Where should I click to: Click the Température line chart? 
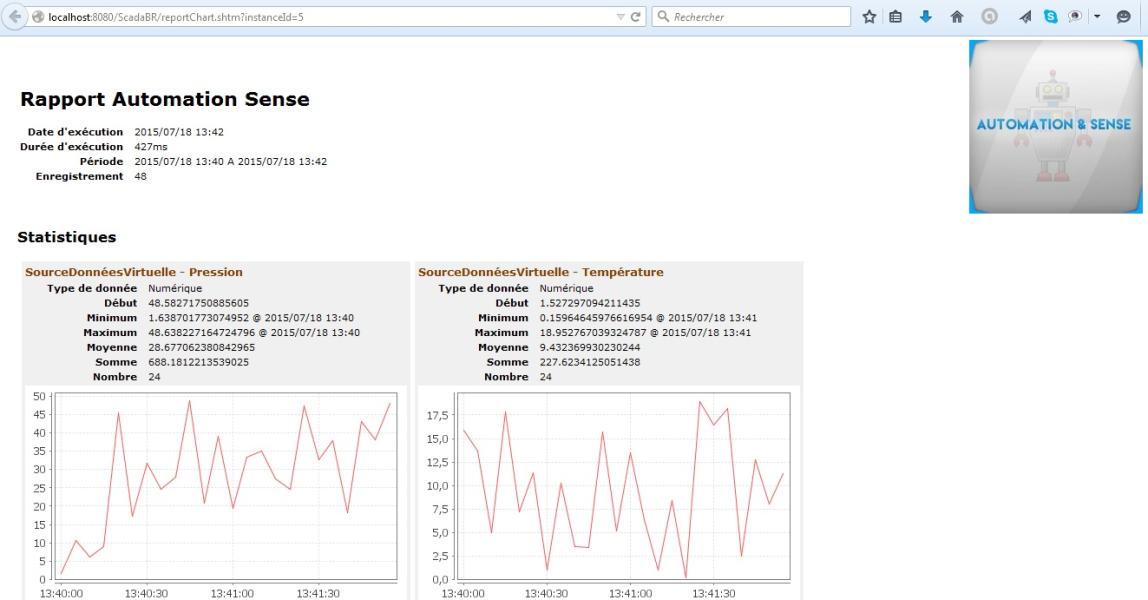609,492
